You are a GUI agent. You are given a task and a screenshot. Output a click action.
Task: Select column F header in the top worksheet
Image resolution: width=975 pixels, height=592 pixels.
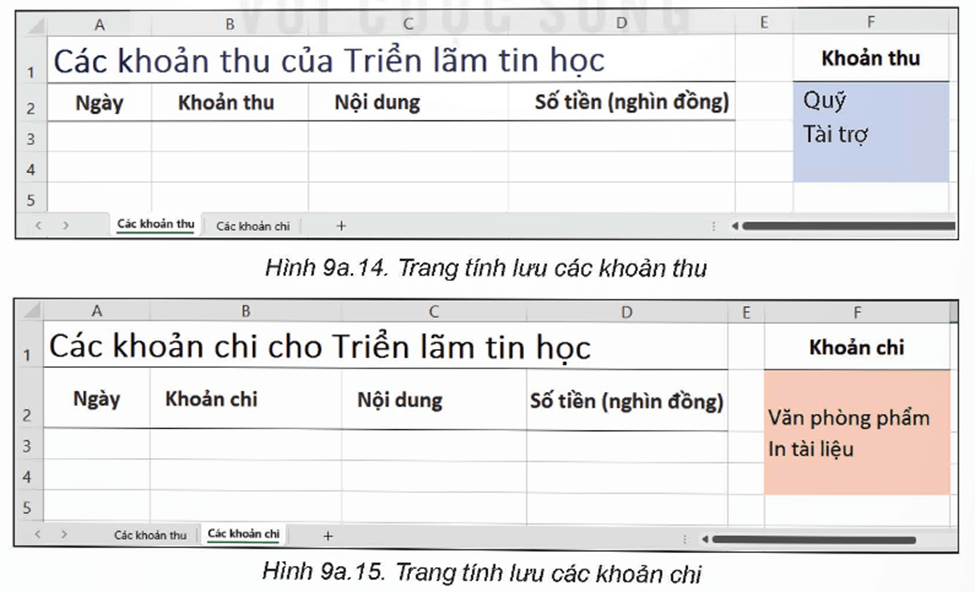pos(871,22)
